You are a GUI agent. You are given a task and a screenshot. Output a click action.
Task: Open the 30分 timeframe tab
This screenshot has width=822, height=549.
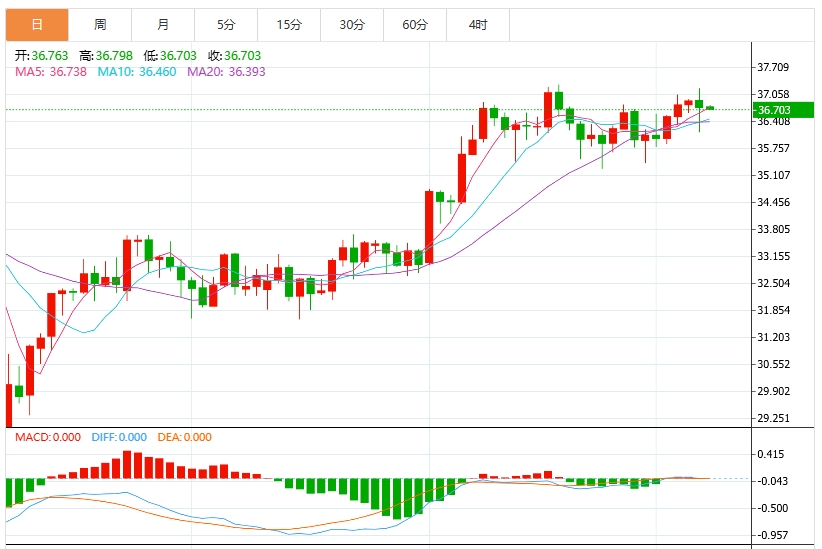click(x=352, y=25)
